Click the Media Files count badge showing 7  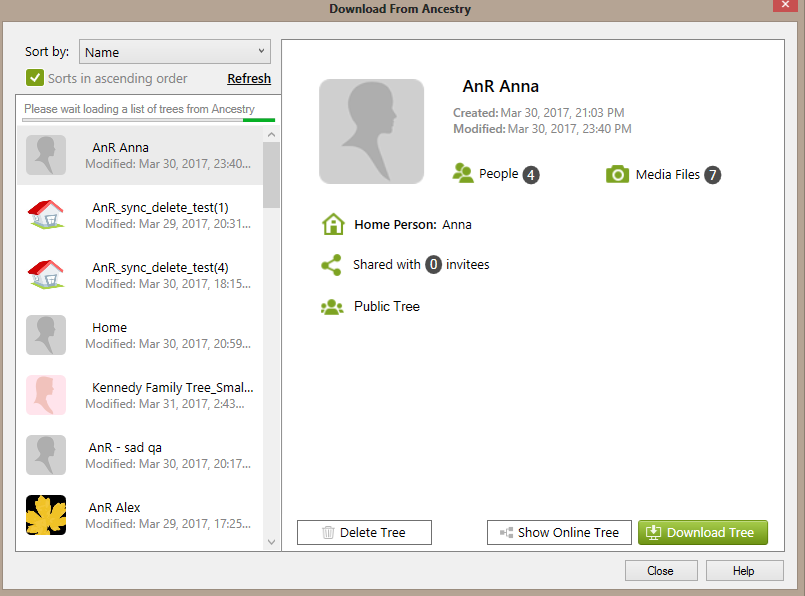(713, 175)
